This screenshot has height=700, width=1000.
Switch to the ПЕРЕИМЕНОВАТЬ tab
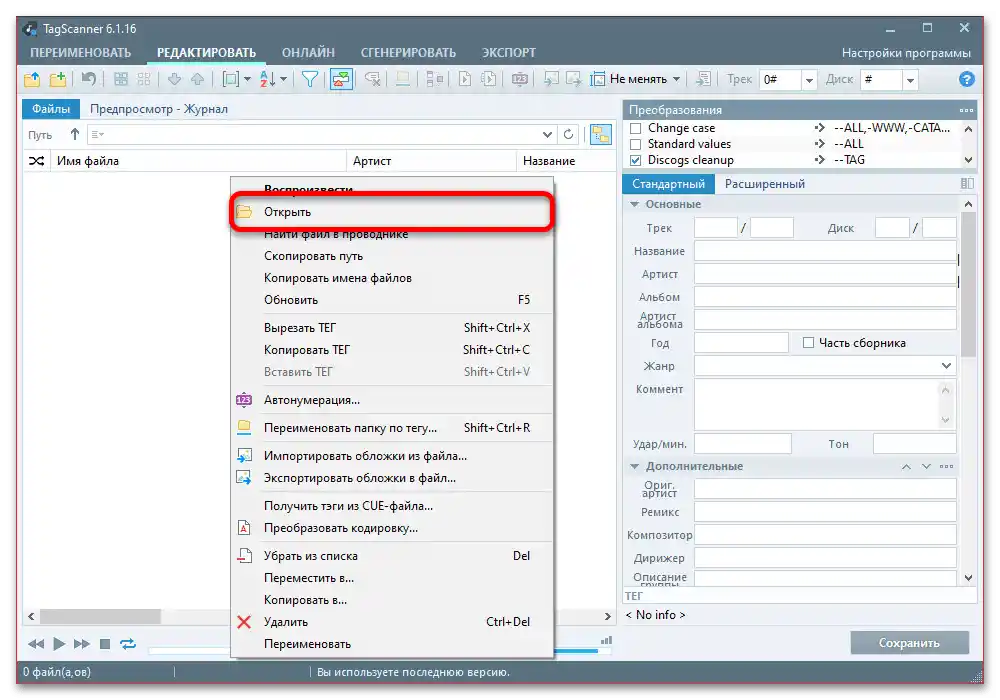80,53
